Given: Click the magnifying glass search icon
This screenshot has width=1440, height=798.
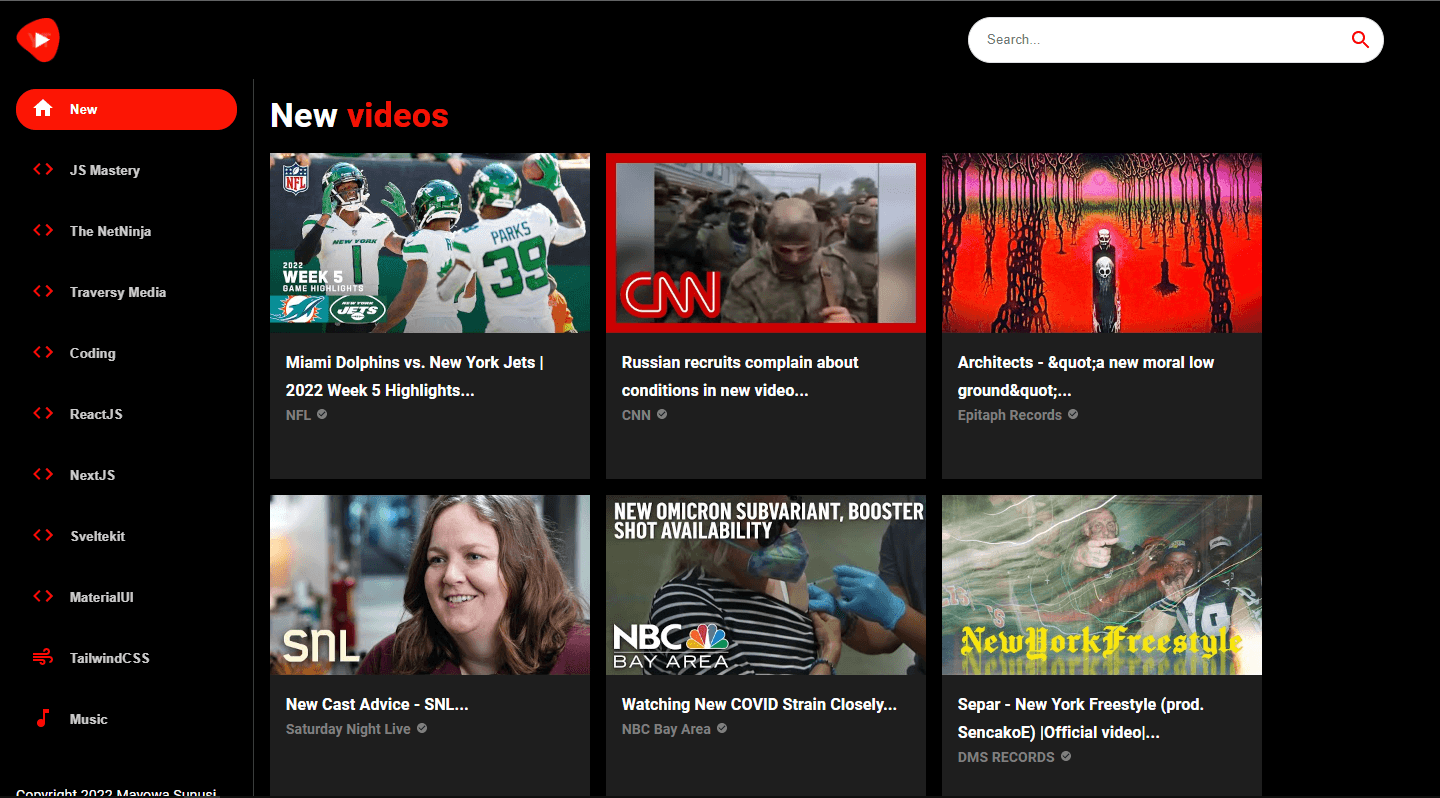Looking at the screenshot, I should click(x=1360, y=39).
